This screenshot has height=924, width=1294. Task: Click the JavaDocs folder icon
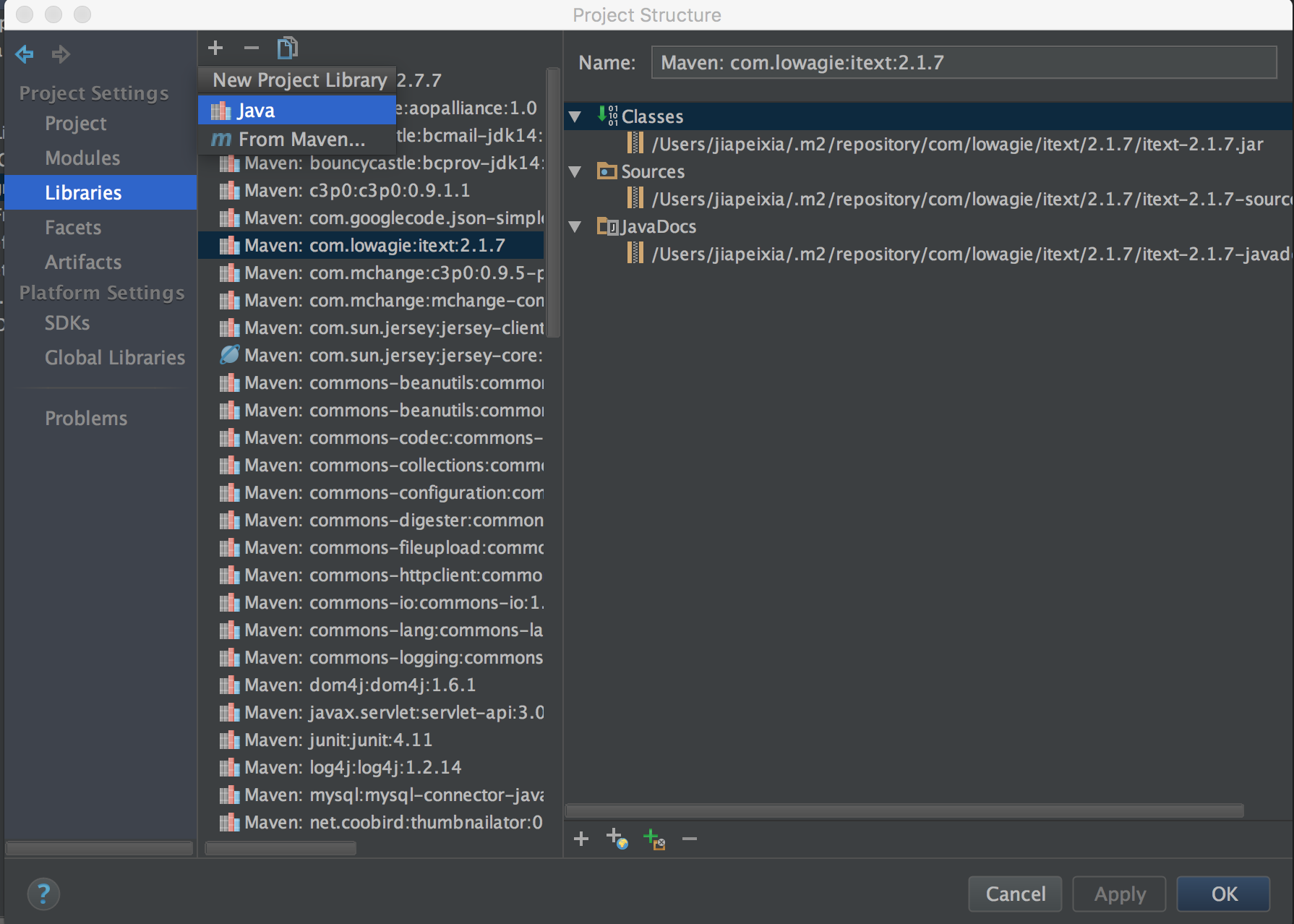click(x=607, y=226)
